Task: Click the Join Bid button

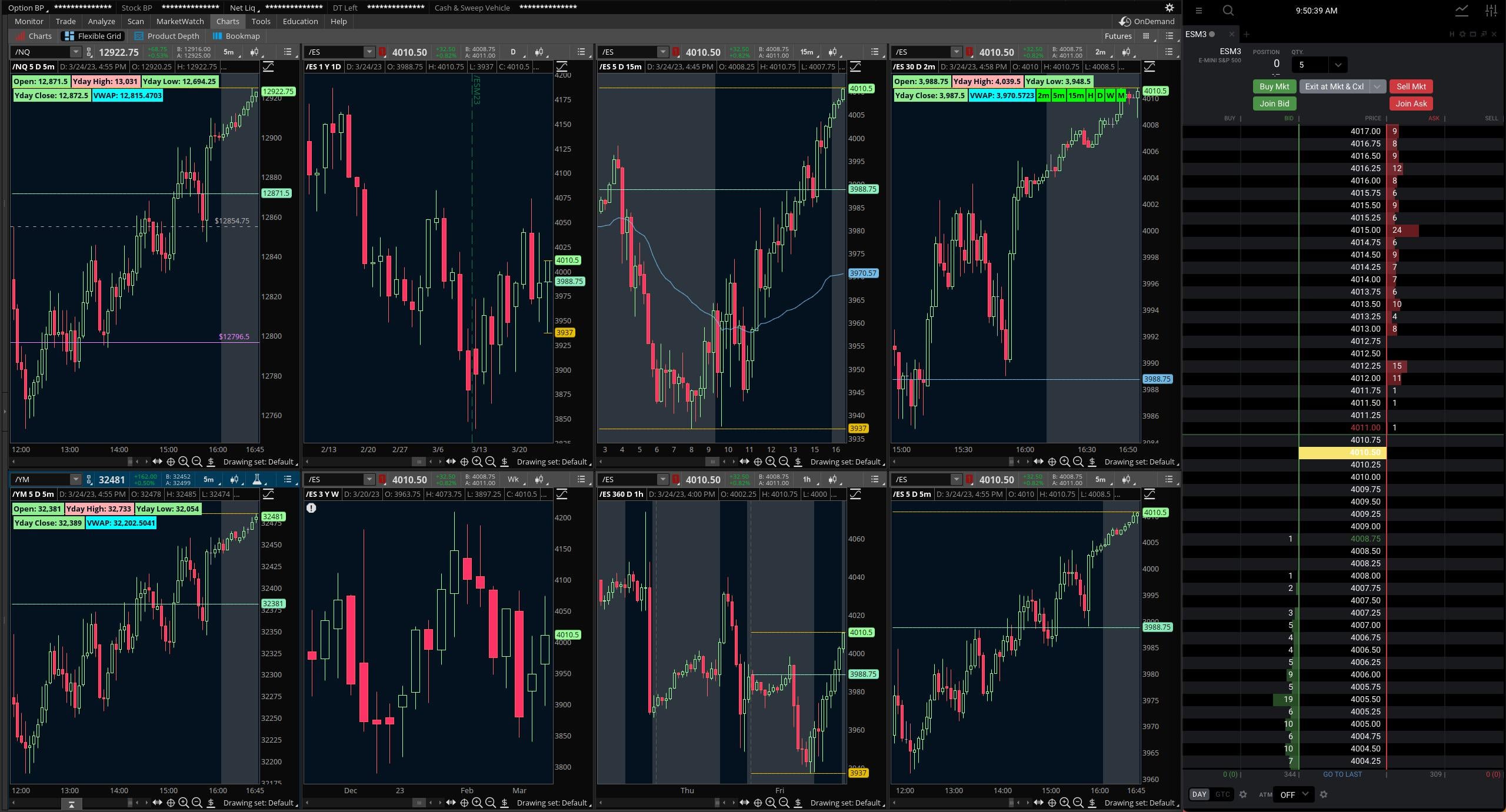Action: (x=1274, y=103)
